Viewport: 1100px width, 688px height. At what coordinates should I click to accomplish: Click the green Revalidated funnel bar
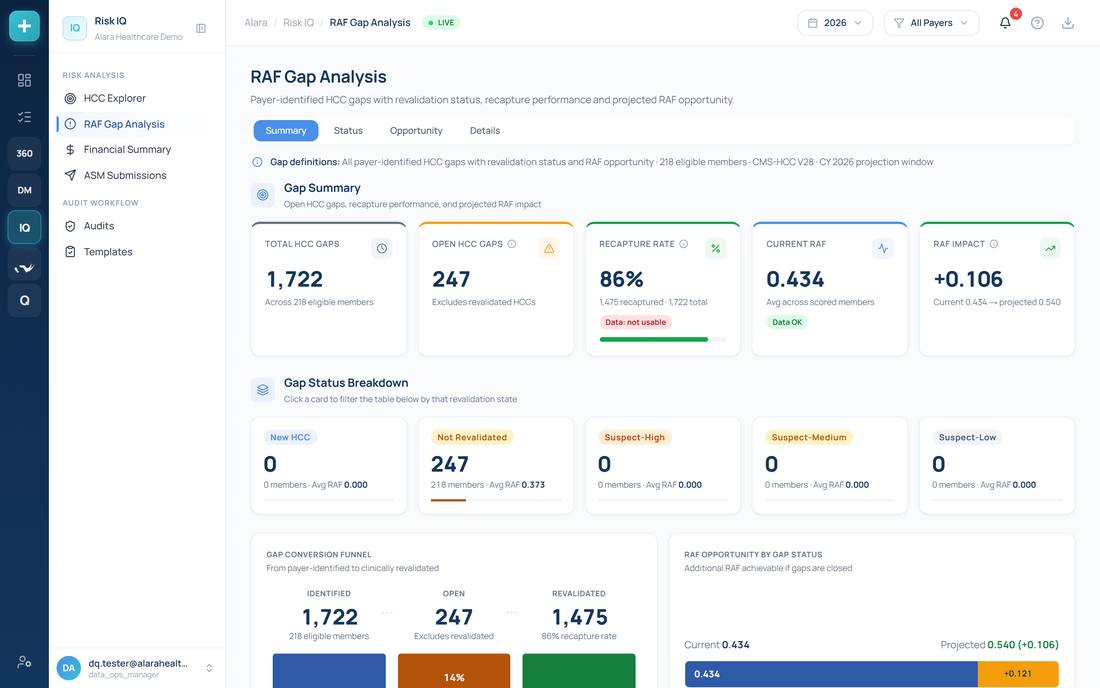coord(579,670)
